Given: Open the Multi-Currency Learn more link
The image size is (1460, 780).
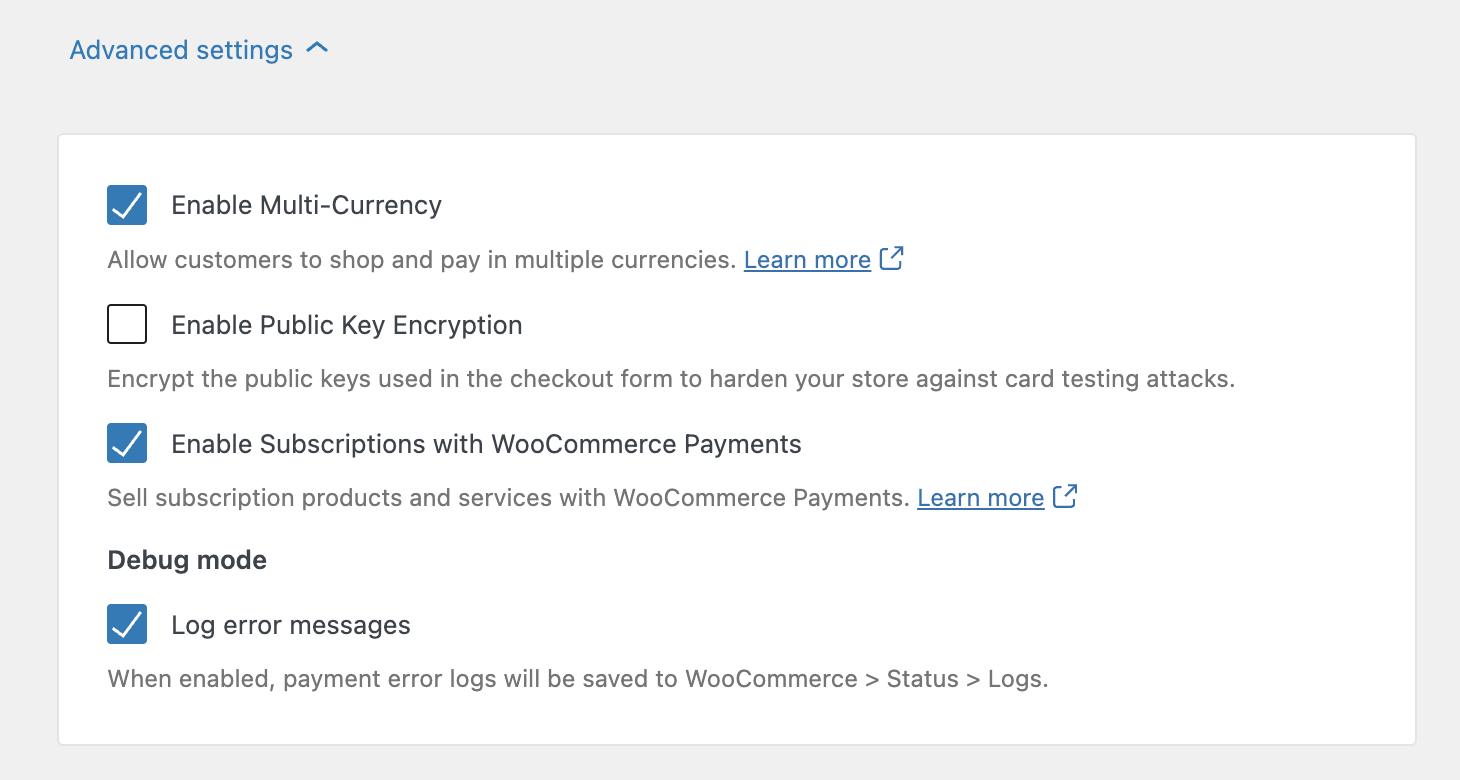Looking at the screenshot, I should coord(806,259).
